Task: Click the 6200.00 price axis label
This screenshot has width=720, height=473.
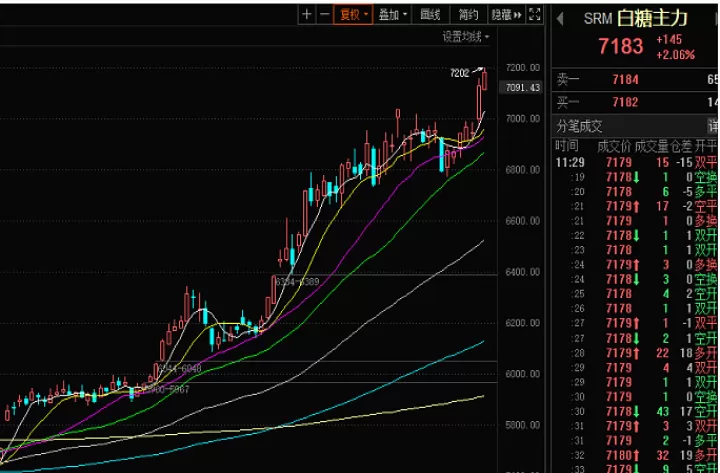Action: (523, 323)
